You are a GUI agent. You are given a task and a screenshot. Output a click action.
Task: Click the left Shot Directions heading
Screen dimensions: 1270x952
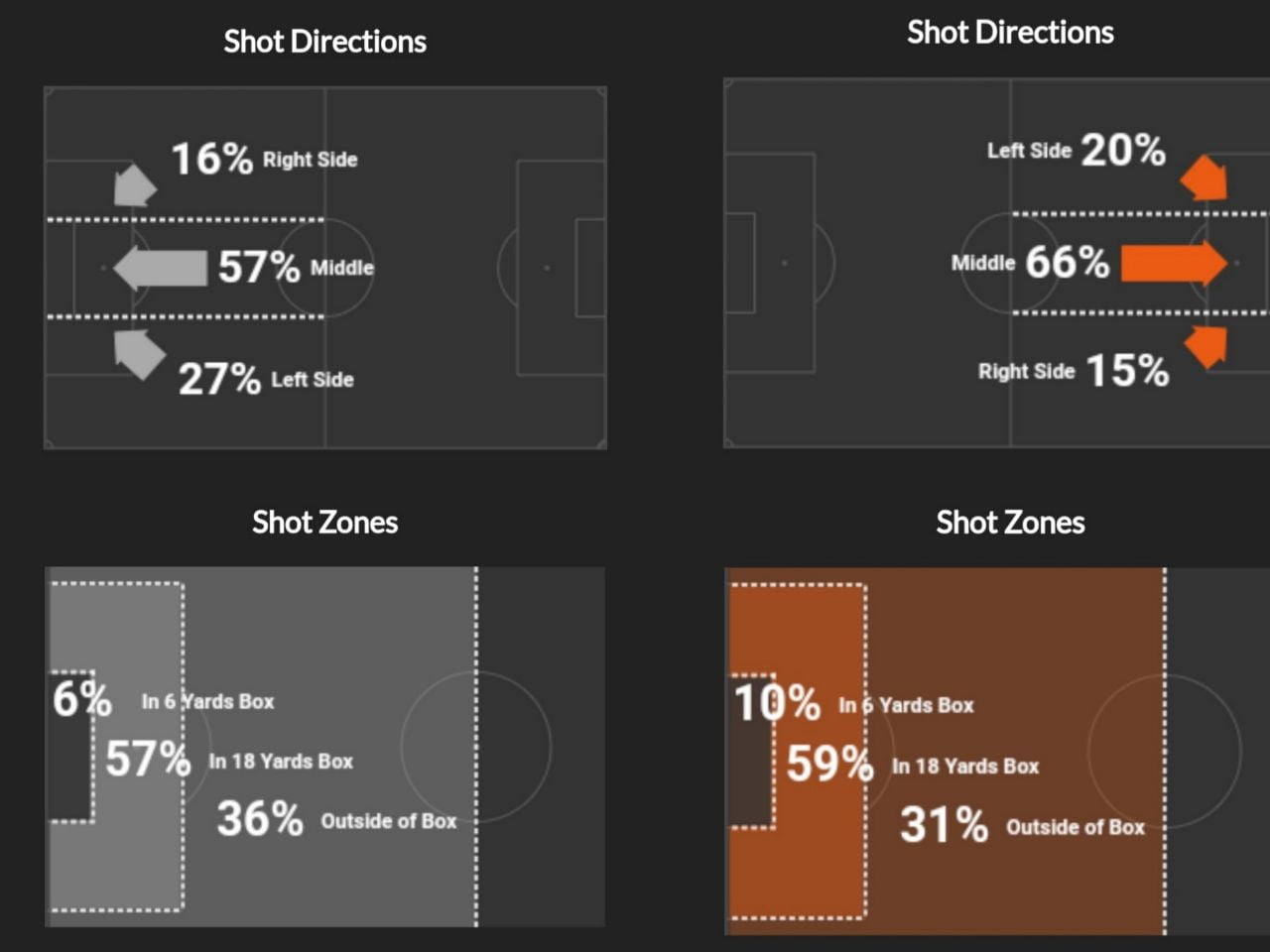(324, 42)
